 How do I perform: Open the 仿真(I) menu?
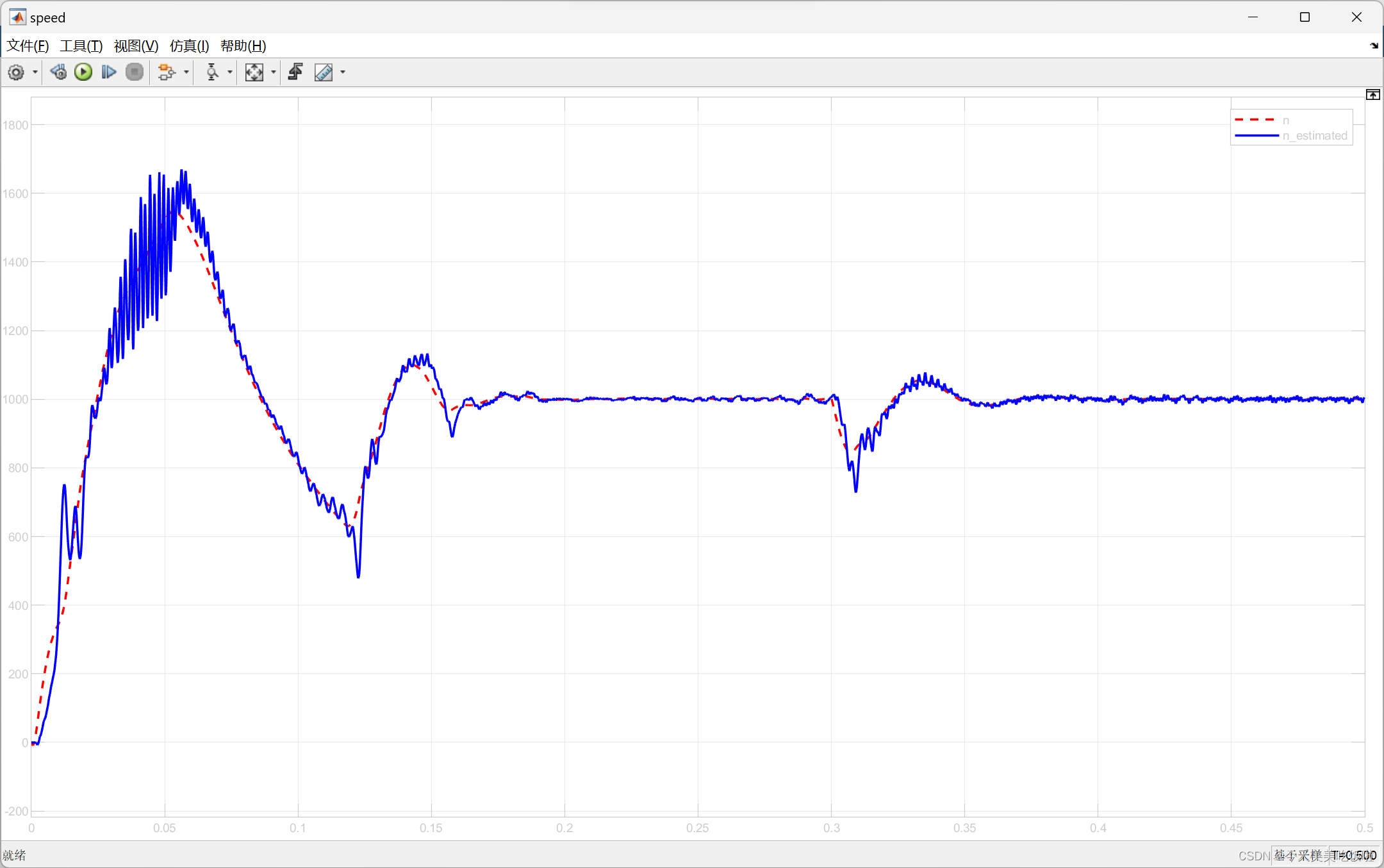click(189, 46)
